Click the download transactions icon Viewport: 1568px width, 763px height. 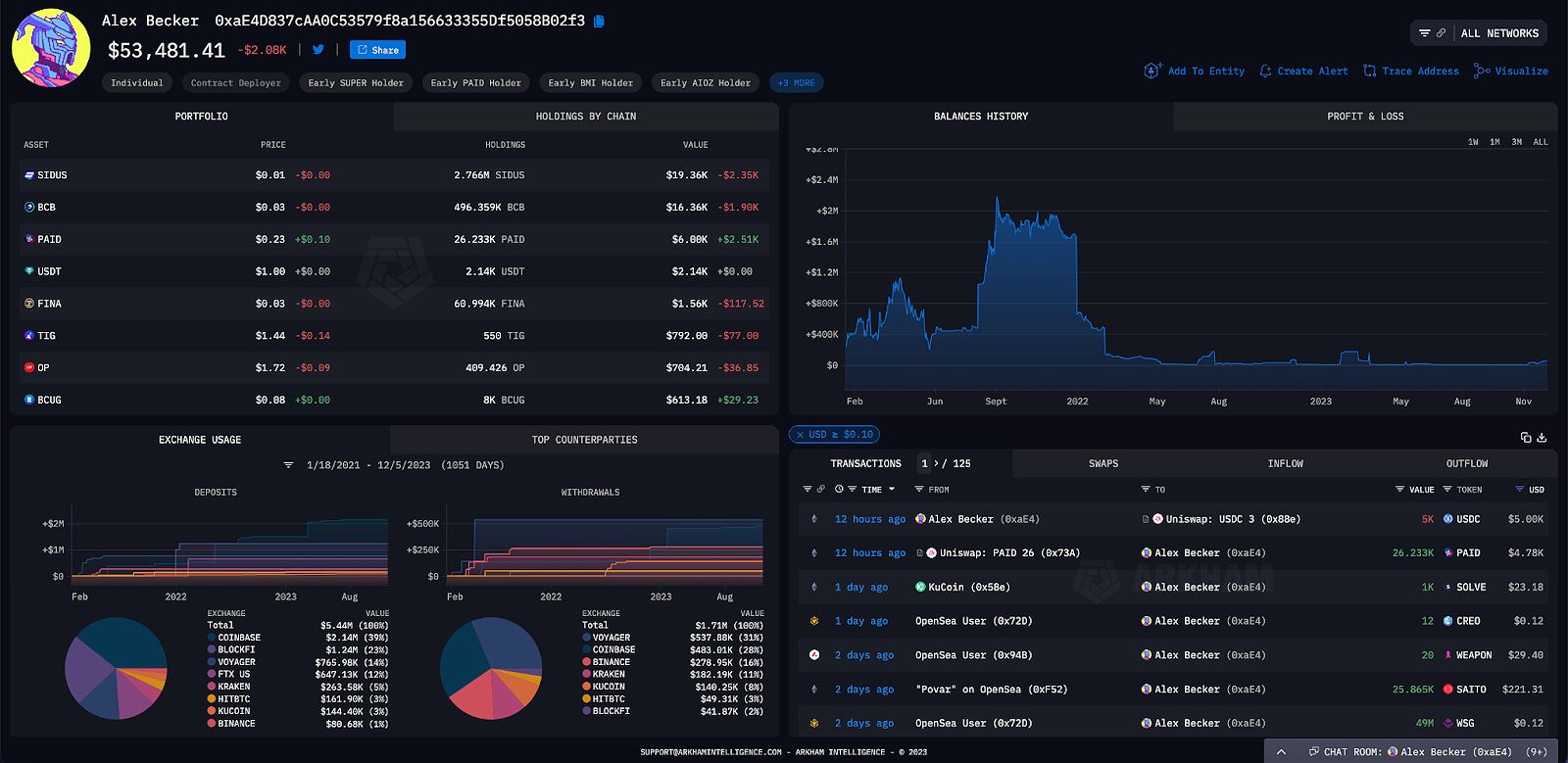(x=1542, y=437)
